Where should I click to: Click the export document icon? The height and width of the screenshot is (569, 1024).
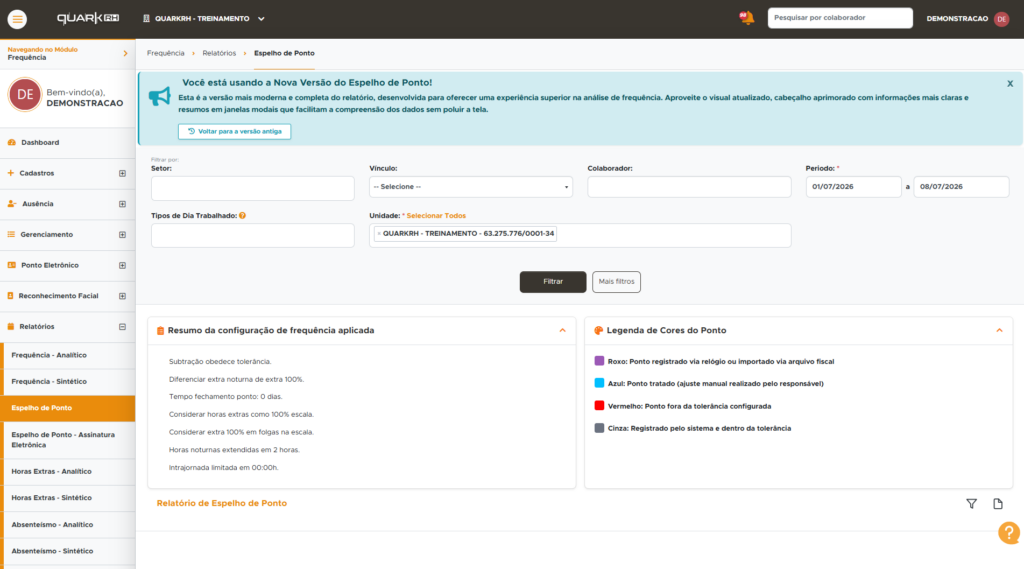pyautogui.click(x=998, y=504)
